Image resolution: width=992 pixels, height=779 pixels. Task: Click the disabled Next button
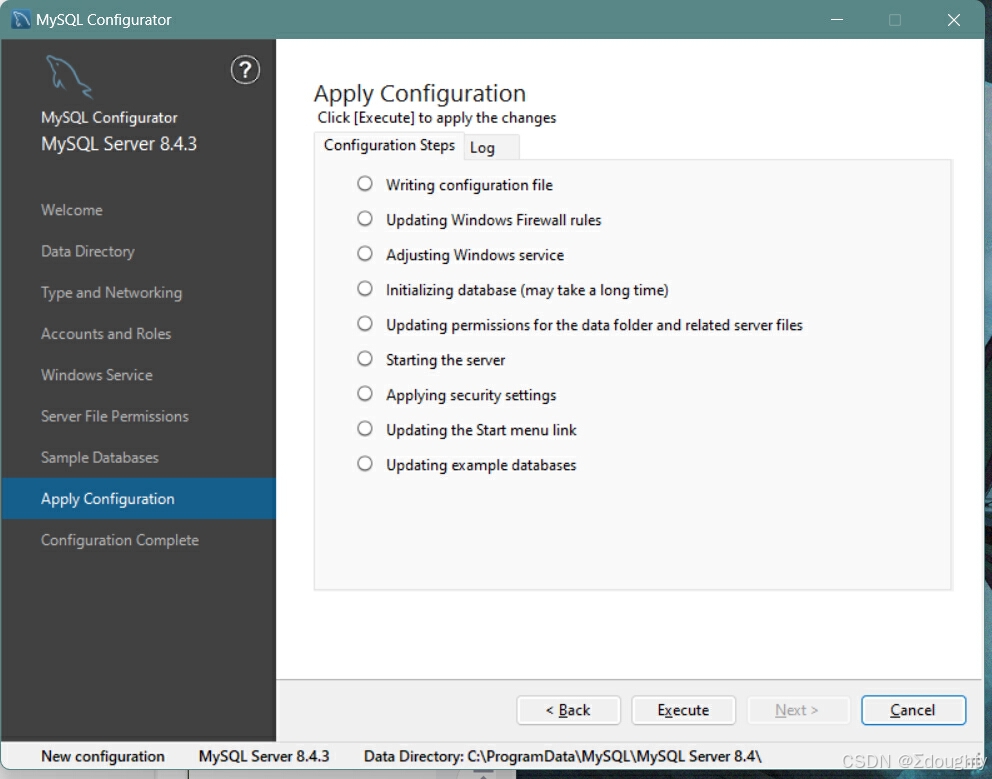797,710
